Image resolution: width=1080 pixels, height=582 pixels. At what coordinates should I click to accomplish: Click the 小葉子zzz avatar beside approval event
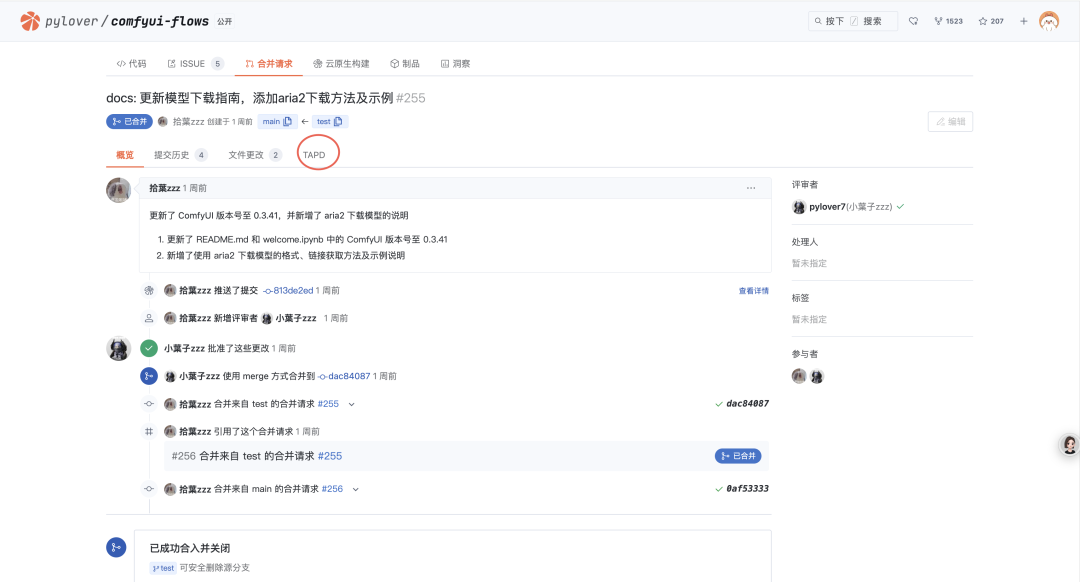(x=118, y=349)
